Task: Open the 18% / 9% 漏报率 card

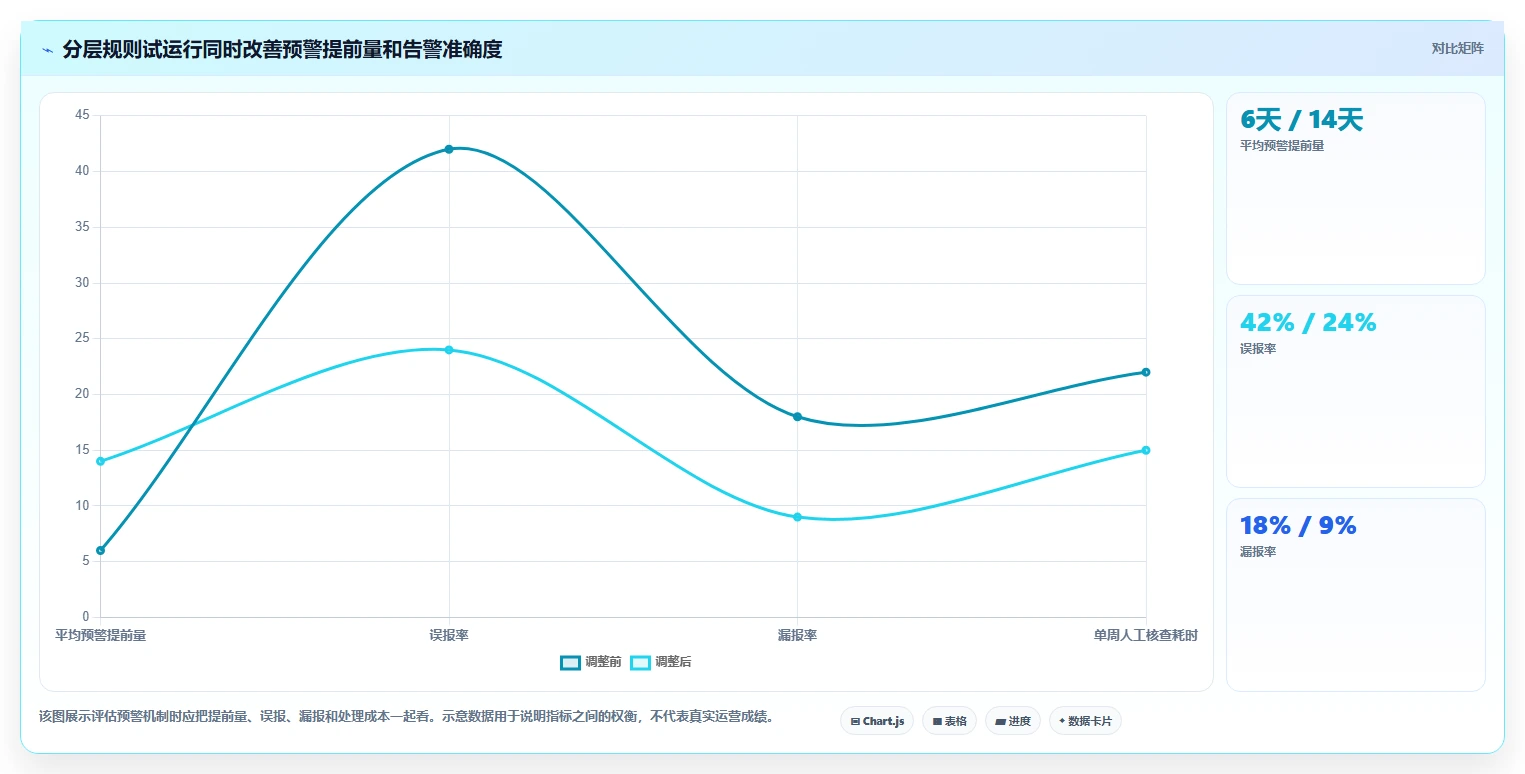Action: point(1356,594)
